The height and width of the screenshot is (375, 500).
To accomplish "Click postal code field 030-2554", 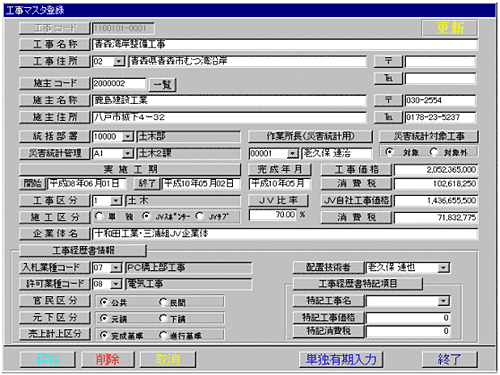I will pos(441,100).
